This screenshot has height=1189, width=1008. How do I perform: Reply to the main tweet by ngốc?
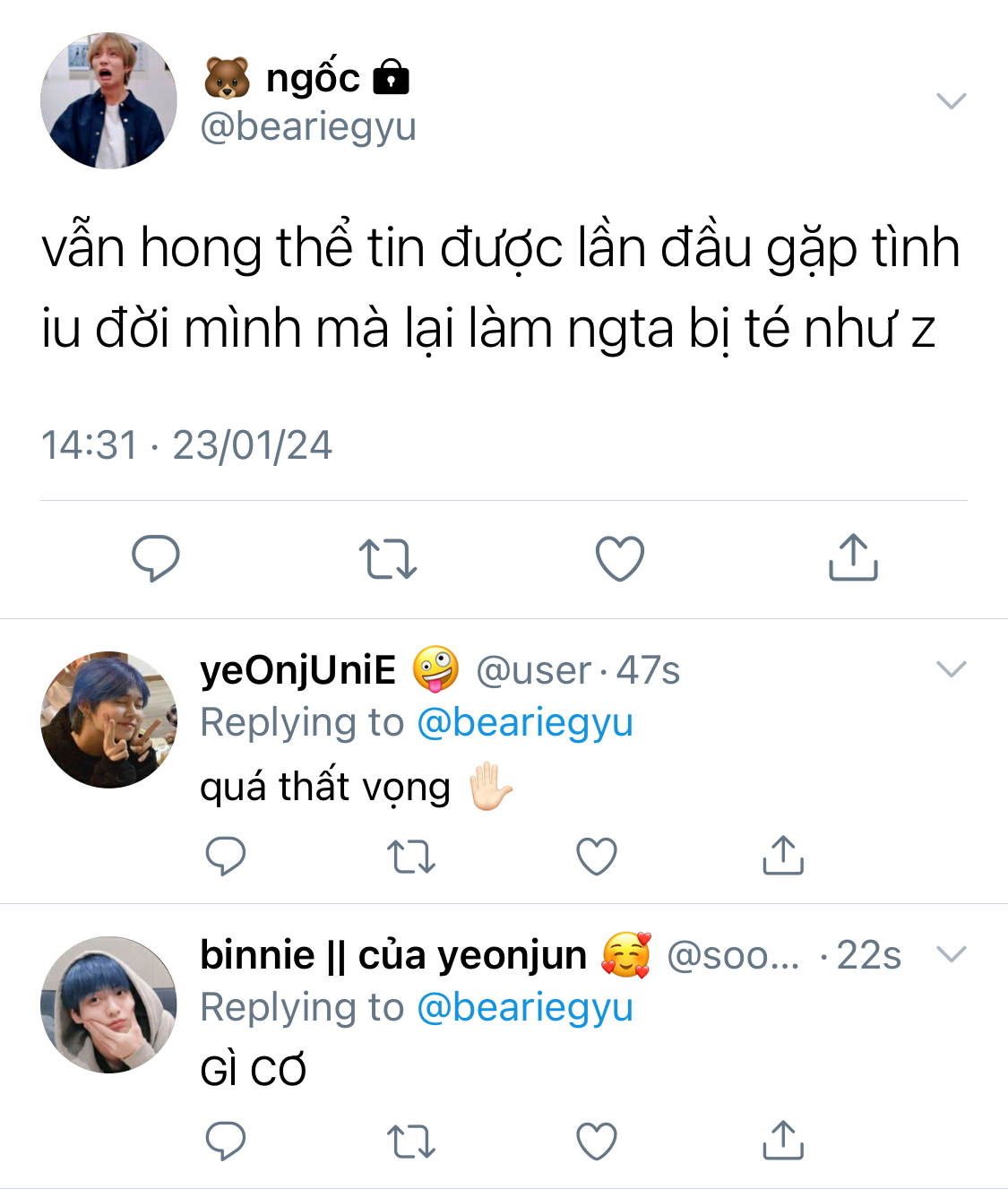pyautogui.click(x=156, y=558)
